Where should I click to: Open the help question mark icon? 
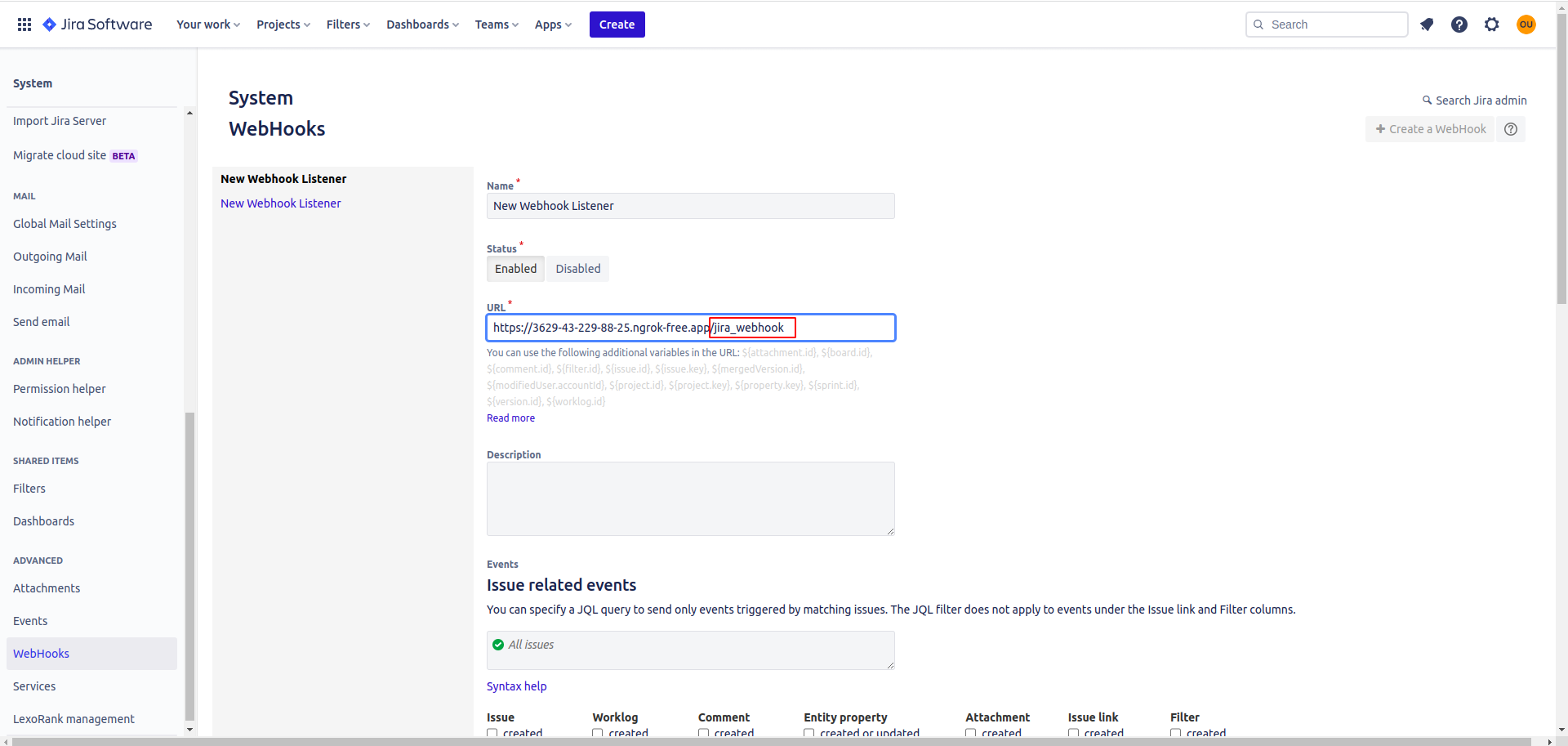(x=1459, y=25)
